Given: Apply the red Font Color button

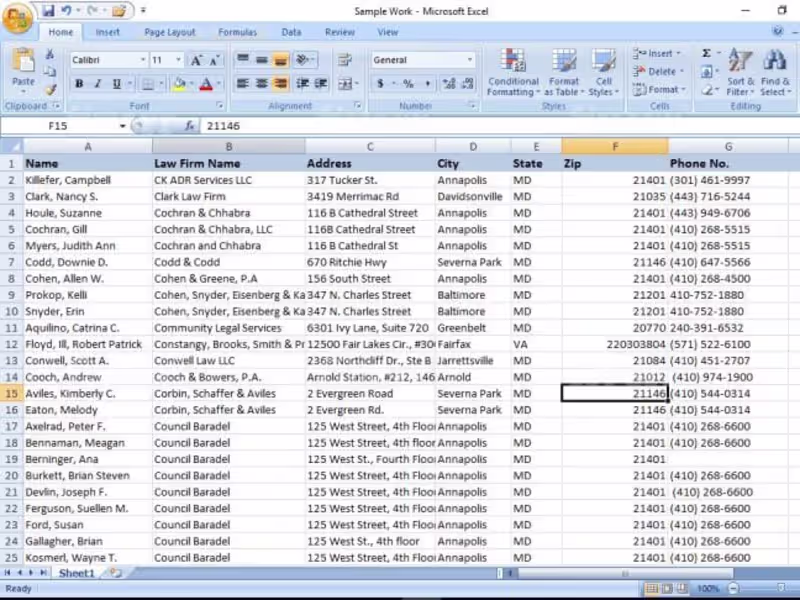Looking at the screenshot, I should pyautogui.click(x=206, y=84).
